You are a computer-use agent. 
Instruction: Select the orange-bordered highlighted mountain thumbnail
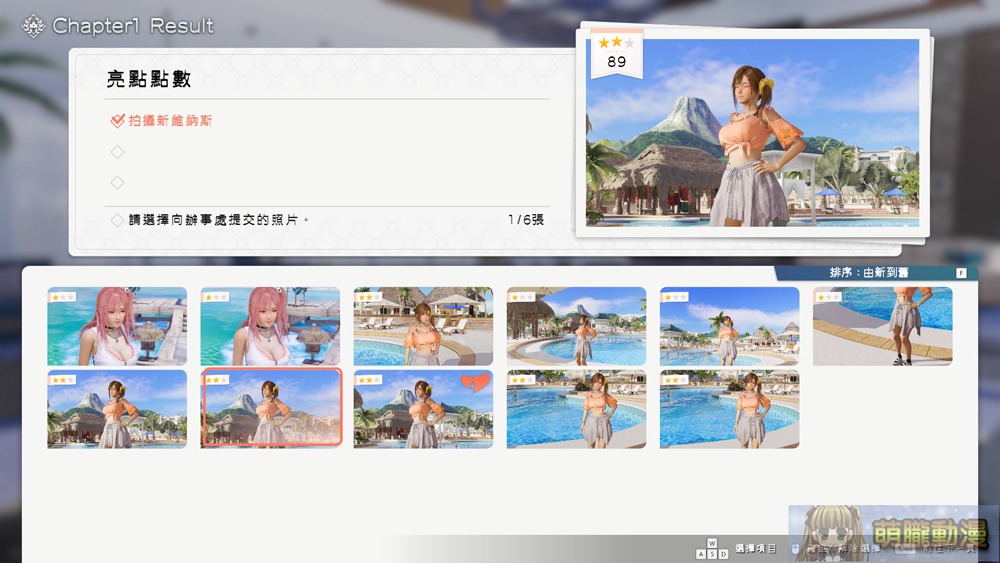272,407
